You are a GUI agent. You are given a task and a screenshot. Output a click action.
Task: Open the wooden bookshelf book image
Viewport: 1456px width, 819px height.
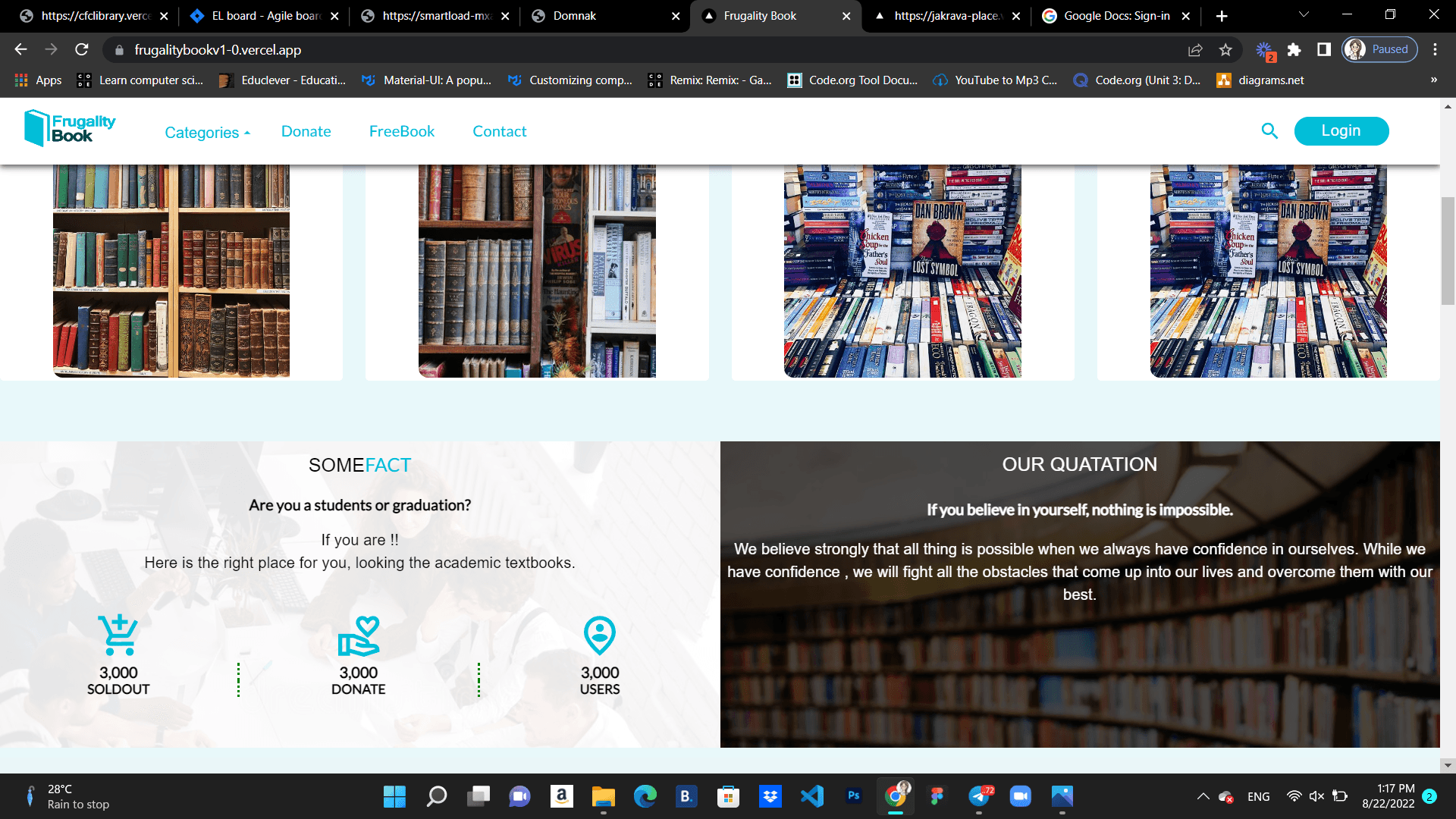coord(171,271)
